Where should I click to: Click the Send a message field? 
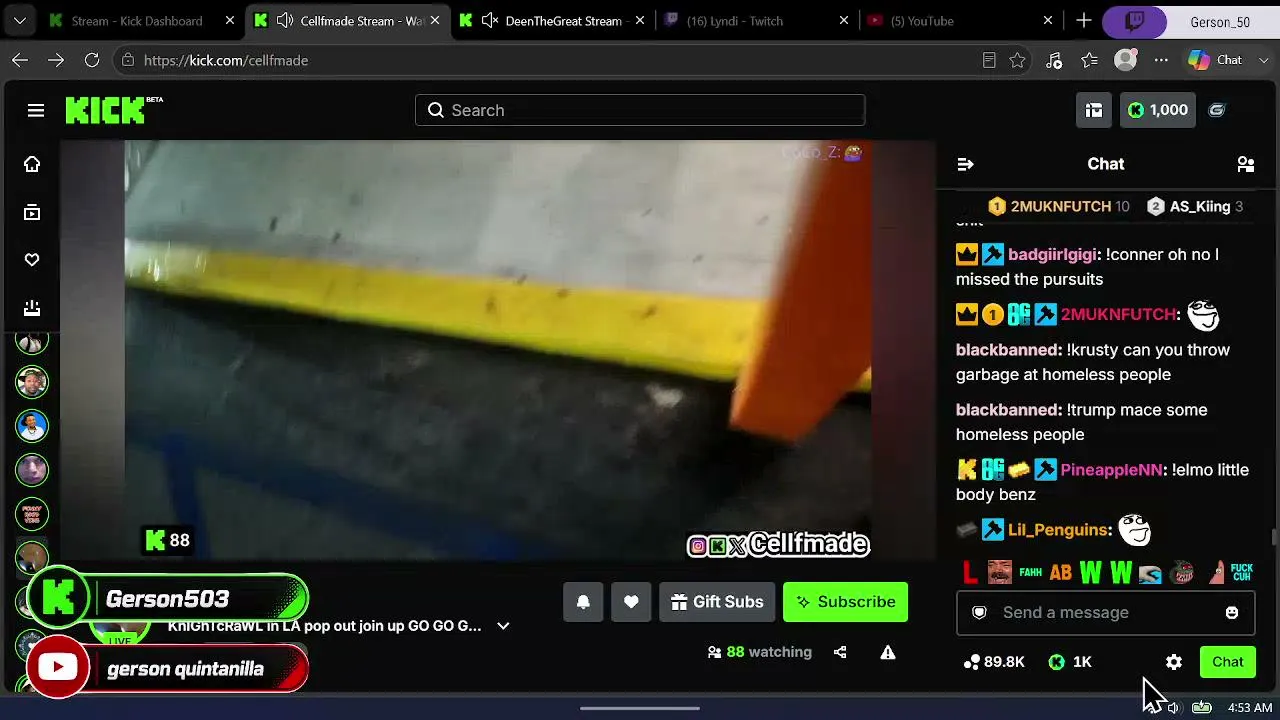coord(1105,612)
